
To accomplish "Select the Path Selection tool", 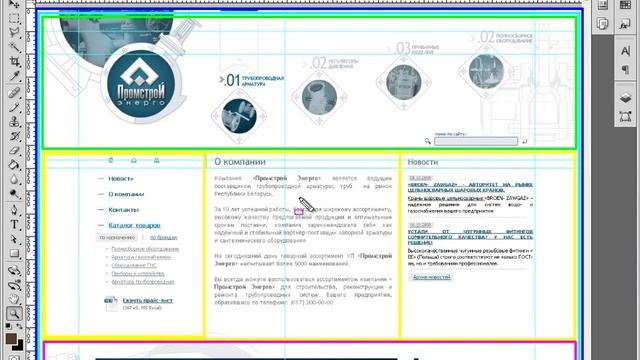I will pyautogui.click(x=14, y=239).
